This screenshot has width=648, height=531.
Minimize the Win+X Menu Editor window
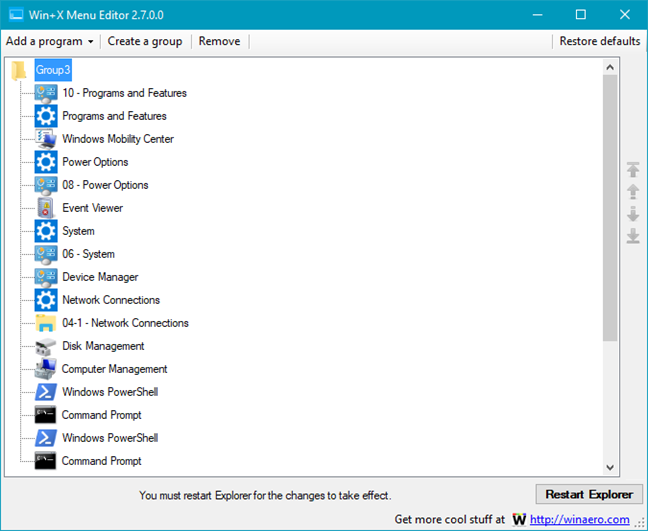pos(537,15)
